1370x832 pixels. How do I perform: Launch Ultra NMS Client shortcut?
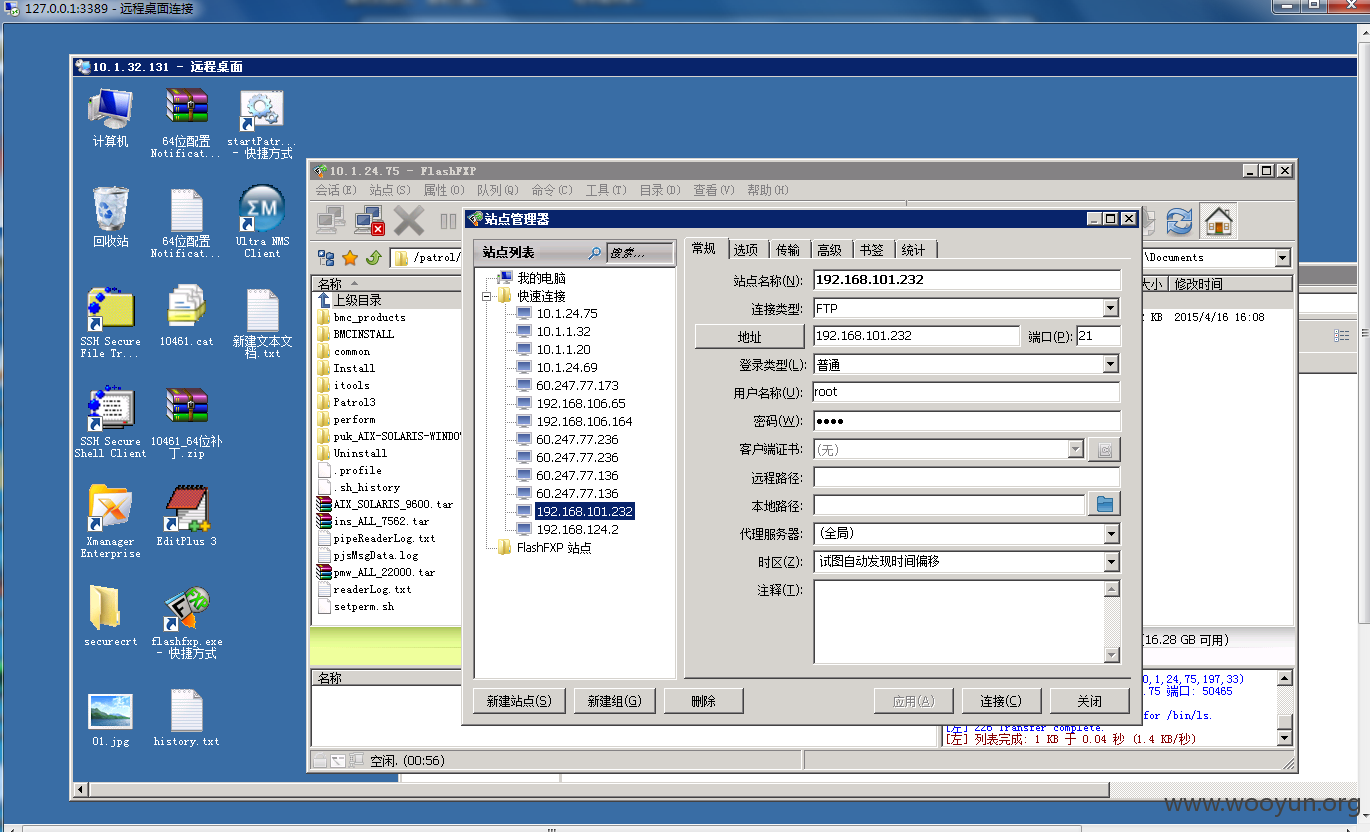pyautogui.click(x=262, y=222)
